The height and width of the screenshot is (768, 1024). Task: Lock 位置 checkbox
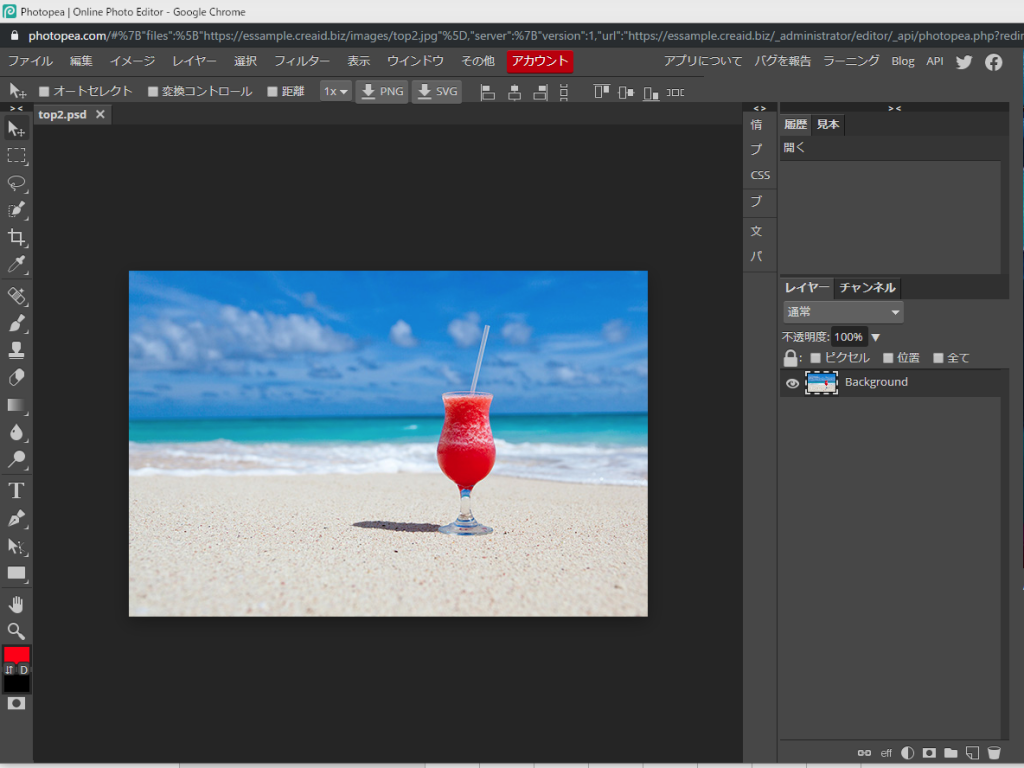click(888, 358)
